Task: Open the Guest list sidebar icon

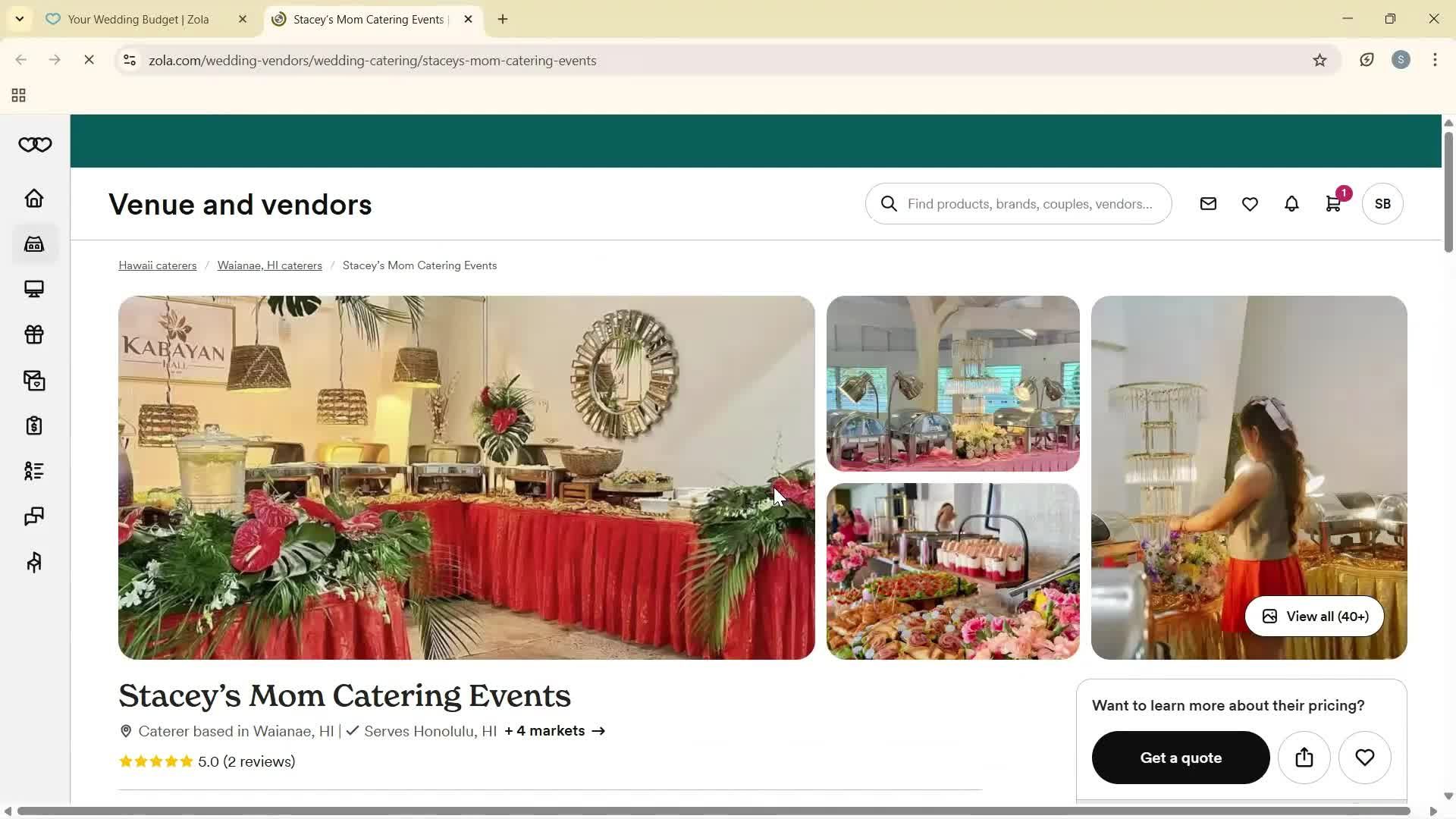Action: [x=33, y=471]
